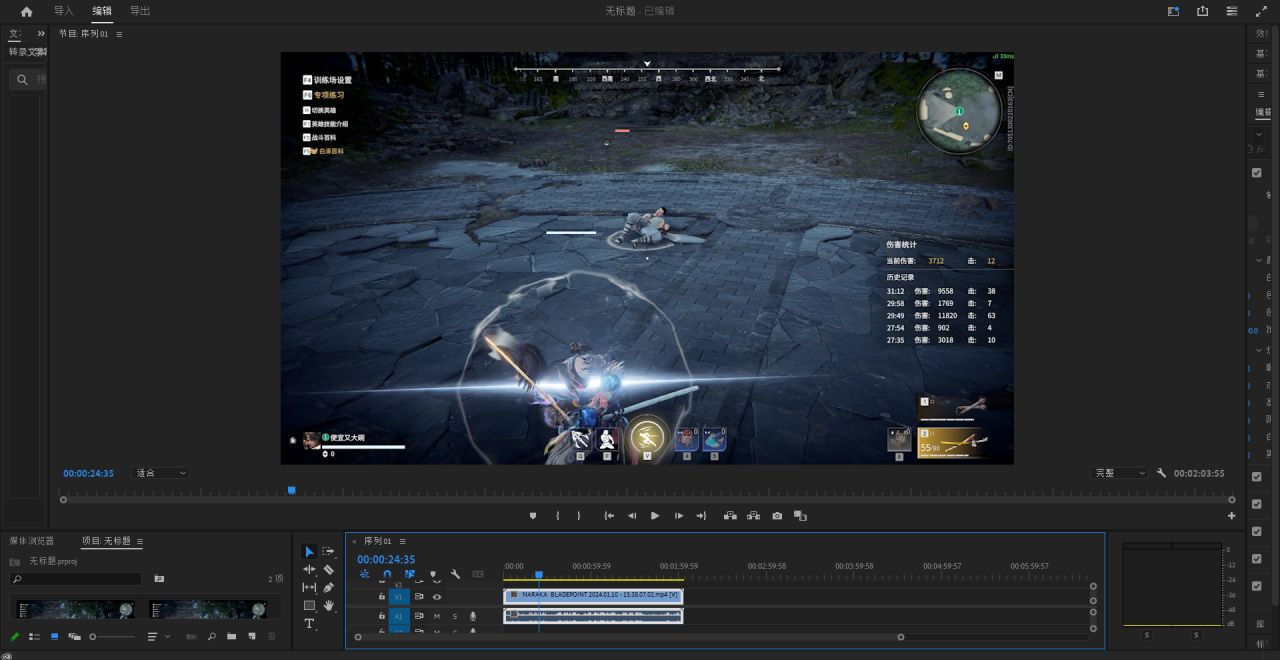Toggle V1 track output eye icon
Screen dimensions: 1280x660
tap(437, 597)
